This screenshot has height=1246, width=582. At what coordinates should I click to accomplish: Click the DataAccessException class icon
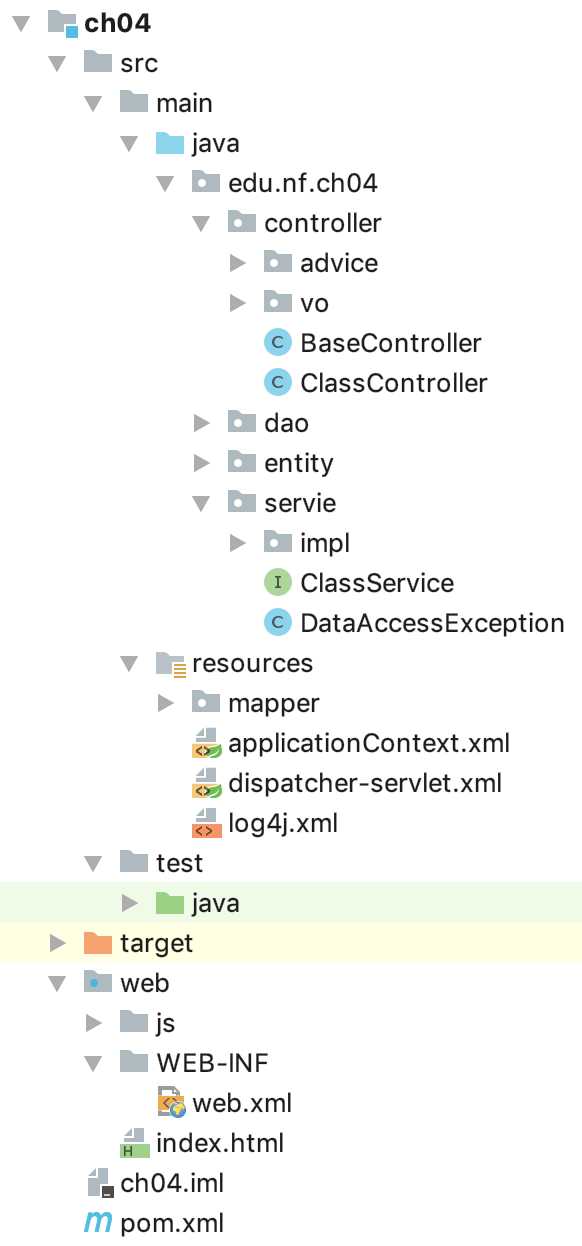[277, 623]
